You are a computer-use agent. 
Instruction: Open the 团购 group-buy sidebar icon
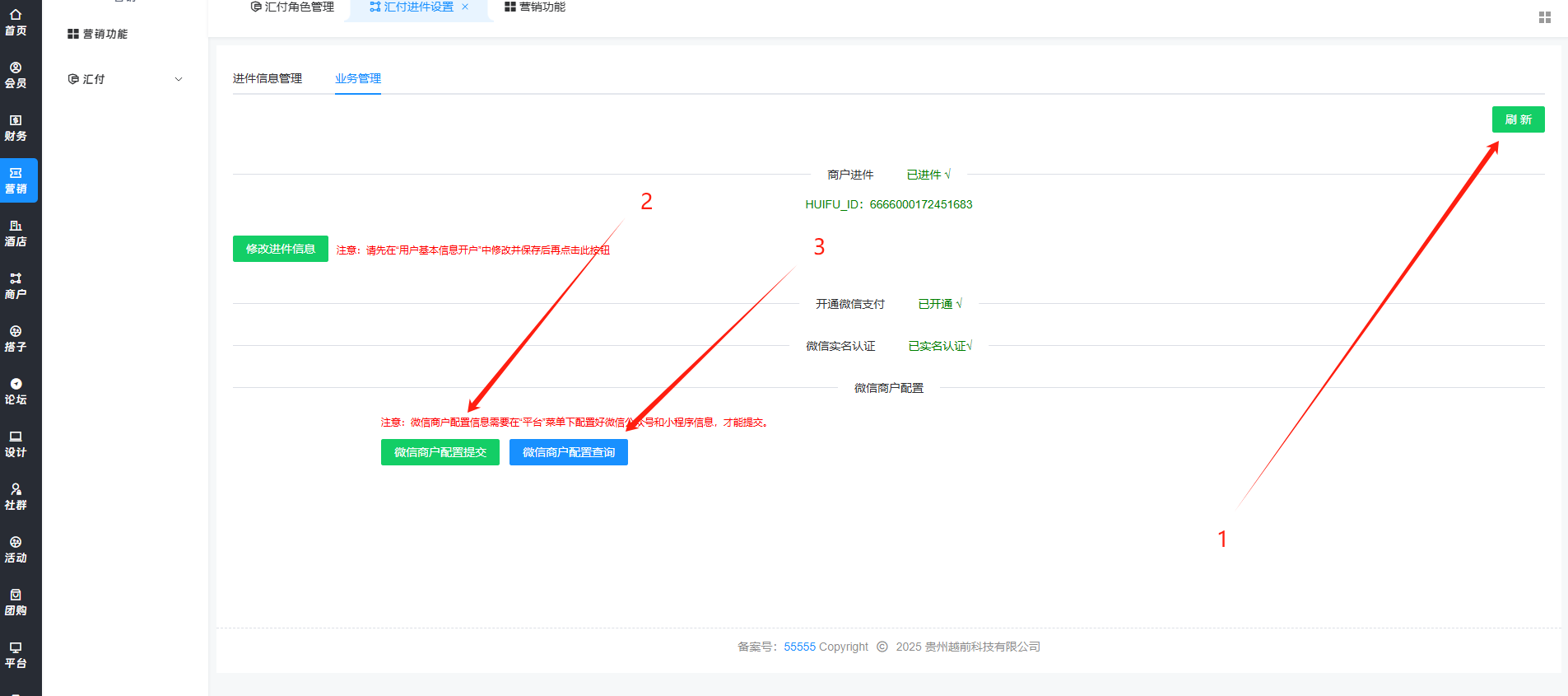pos(16,602)
